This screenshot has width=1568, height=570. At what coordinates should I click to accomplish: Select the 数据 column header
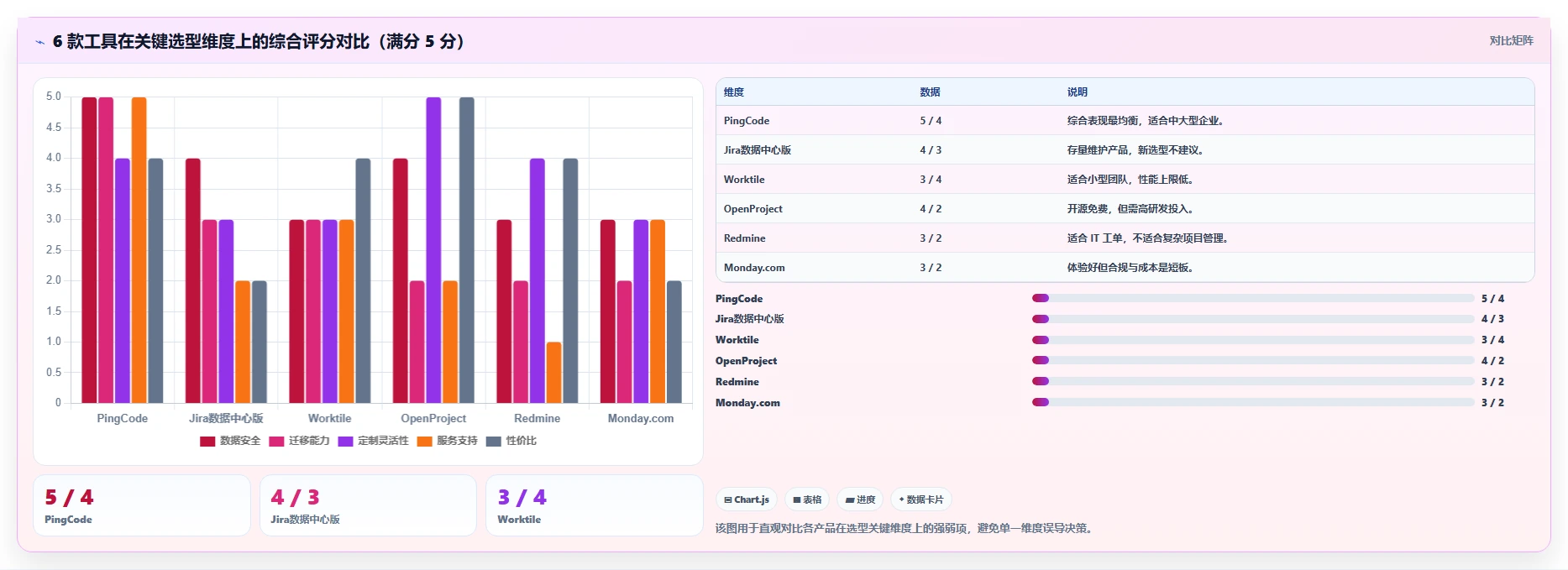pos(930,92)
